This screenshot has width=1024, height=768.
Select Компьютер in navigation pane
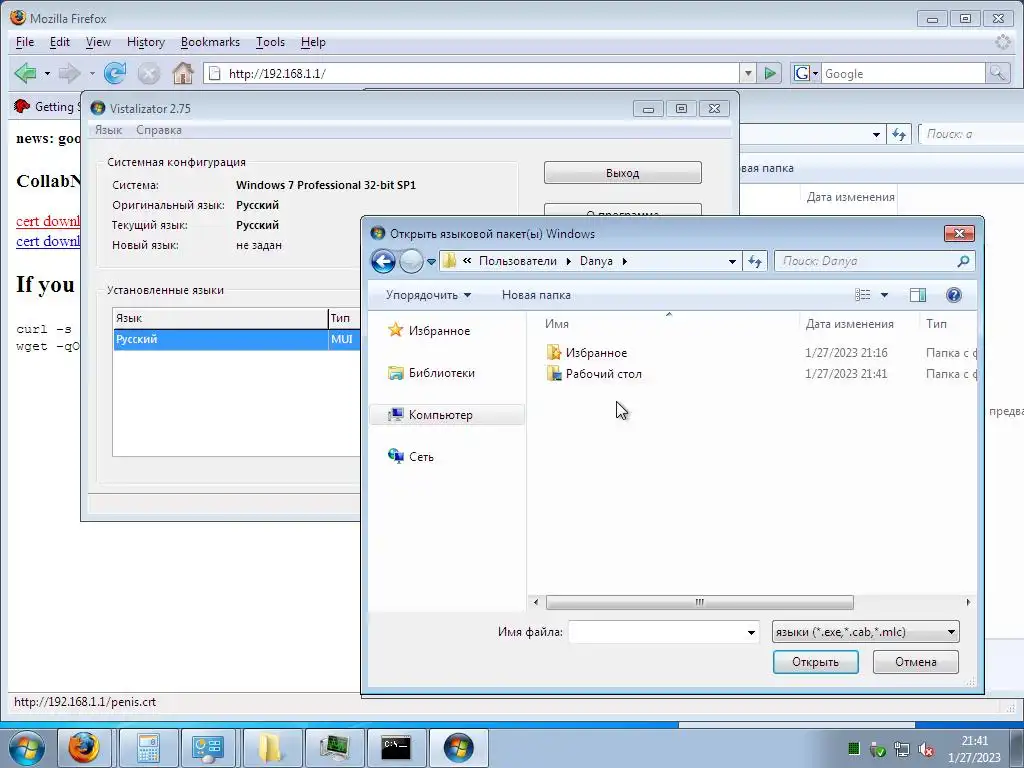447,415
